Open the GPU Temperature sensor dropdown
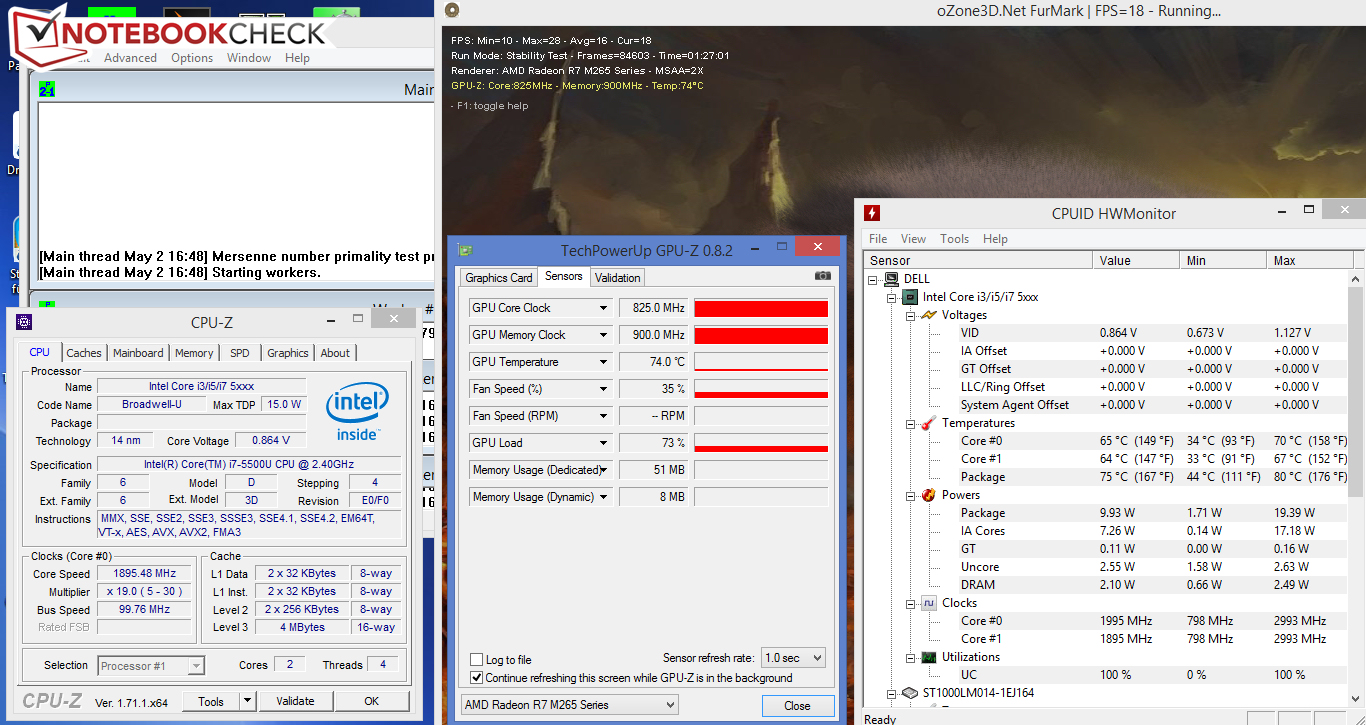This screenshot has height=725, width=1366. point(603,362)
